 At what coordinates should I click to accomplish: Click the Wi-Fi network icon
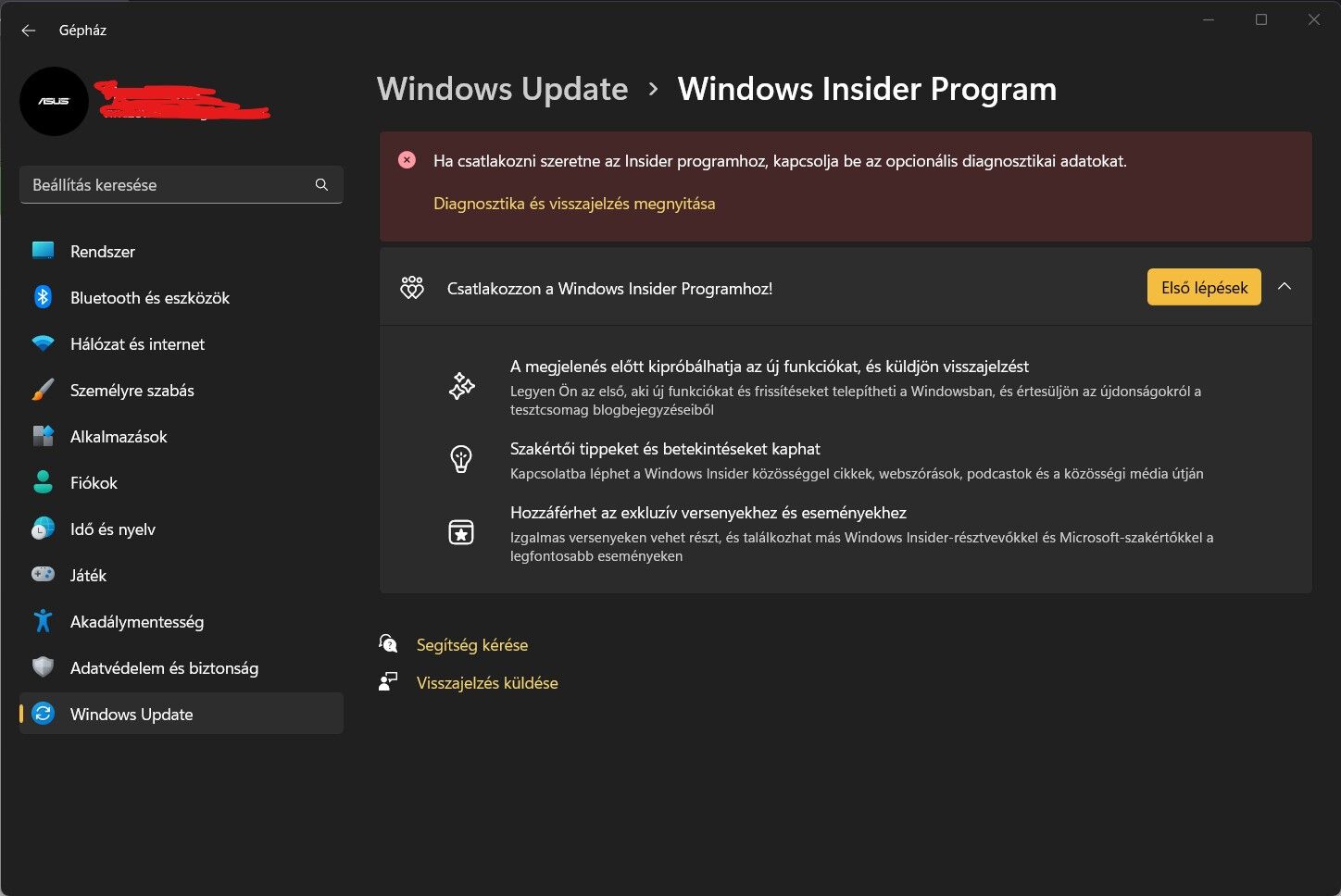coord(43,343)
